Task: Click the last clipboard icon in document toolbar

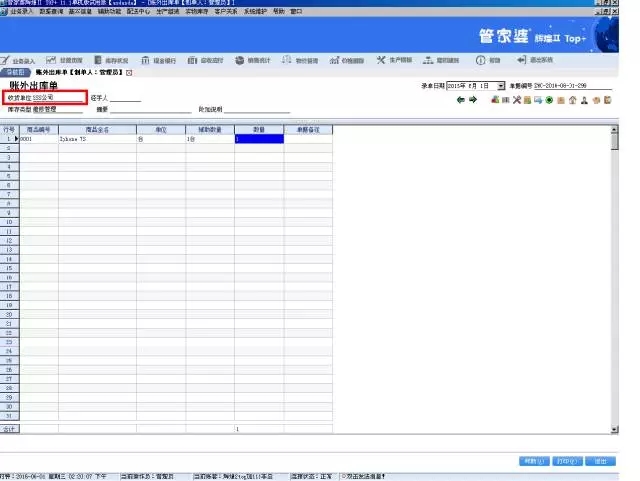Action: pos(608,100)
